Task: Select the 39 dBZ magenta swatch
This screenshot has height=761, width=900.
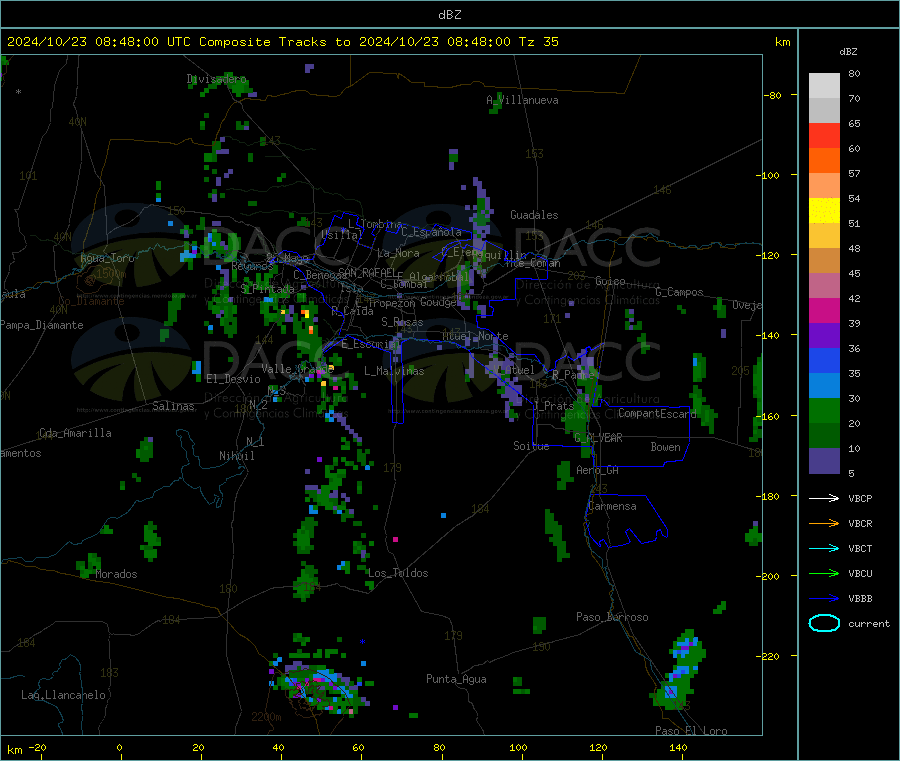Action: [824, 310]
